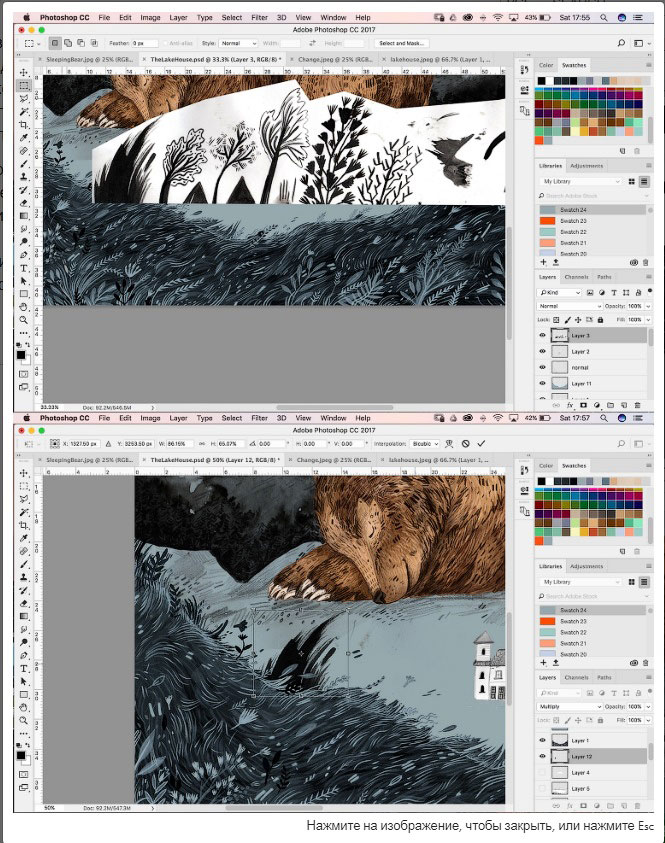
Task: Choose Zoom tool in upper window toolbar
Action: click(24, 320)
